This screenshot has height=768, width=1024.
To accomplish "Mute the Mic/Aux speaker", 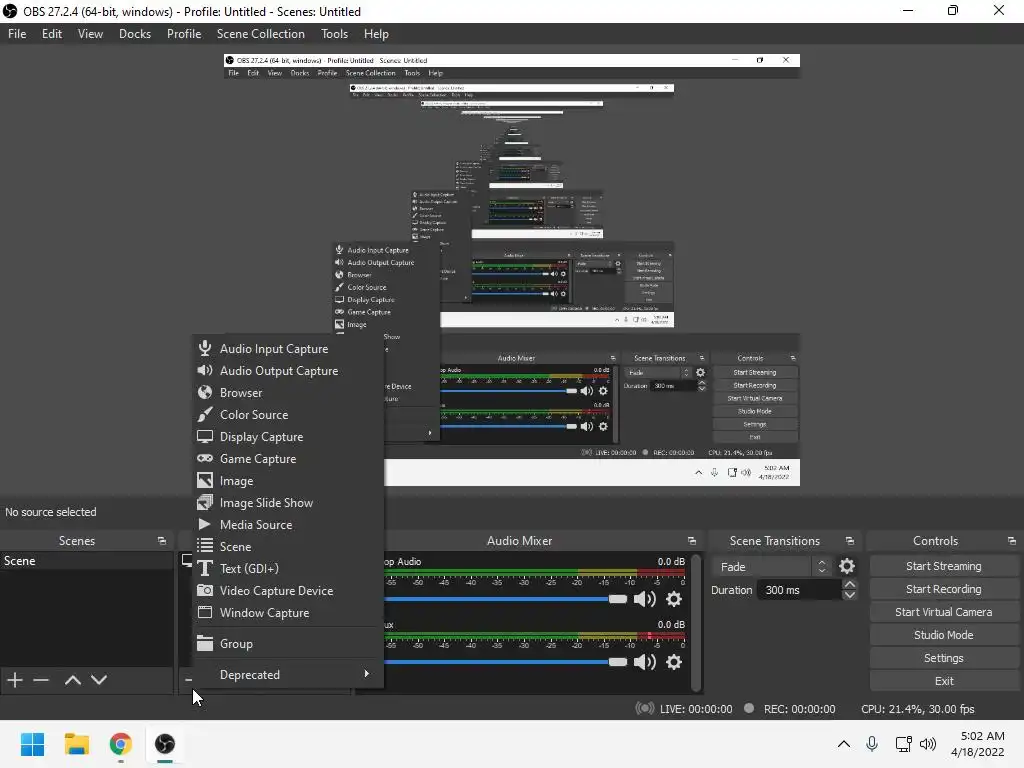I will coord(645,662).
